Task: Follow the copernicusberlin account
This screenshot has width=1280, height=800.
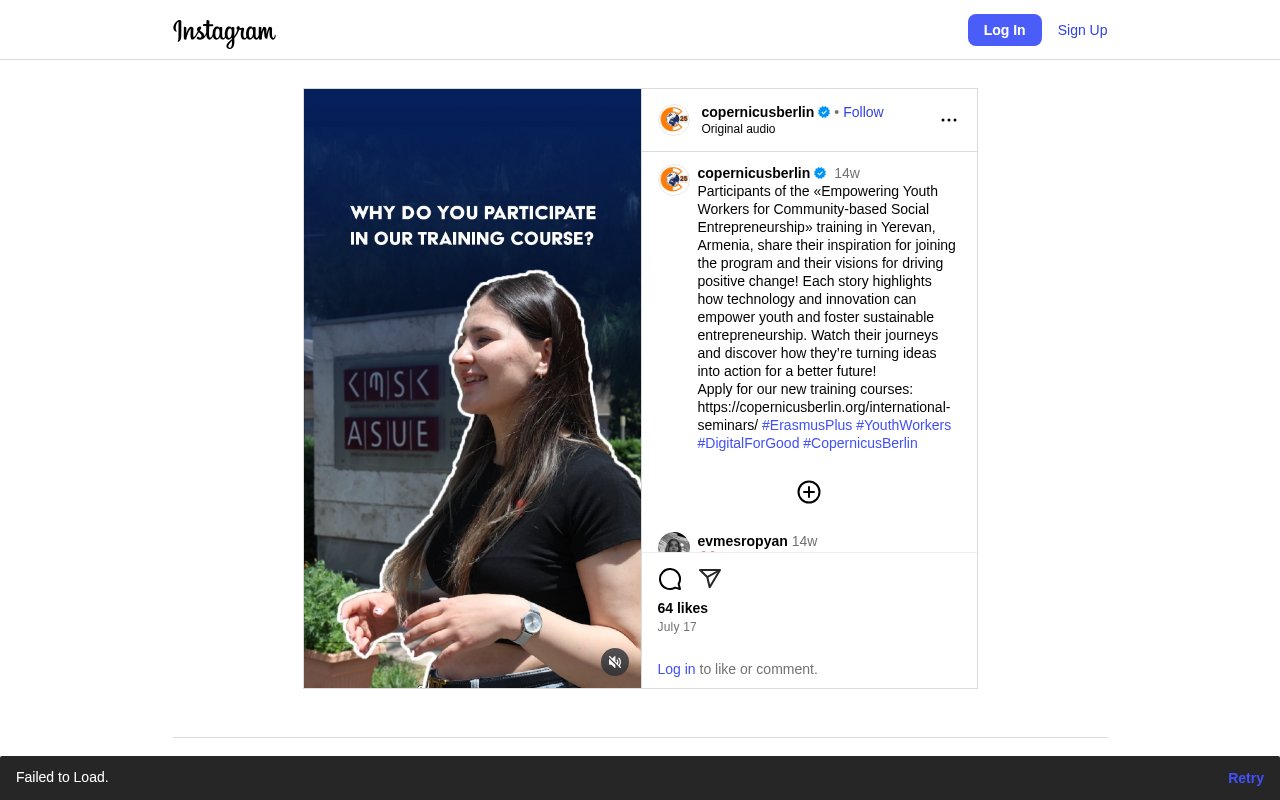Action: click(863, 112)
